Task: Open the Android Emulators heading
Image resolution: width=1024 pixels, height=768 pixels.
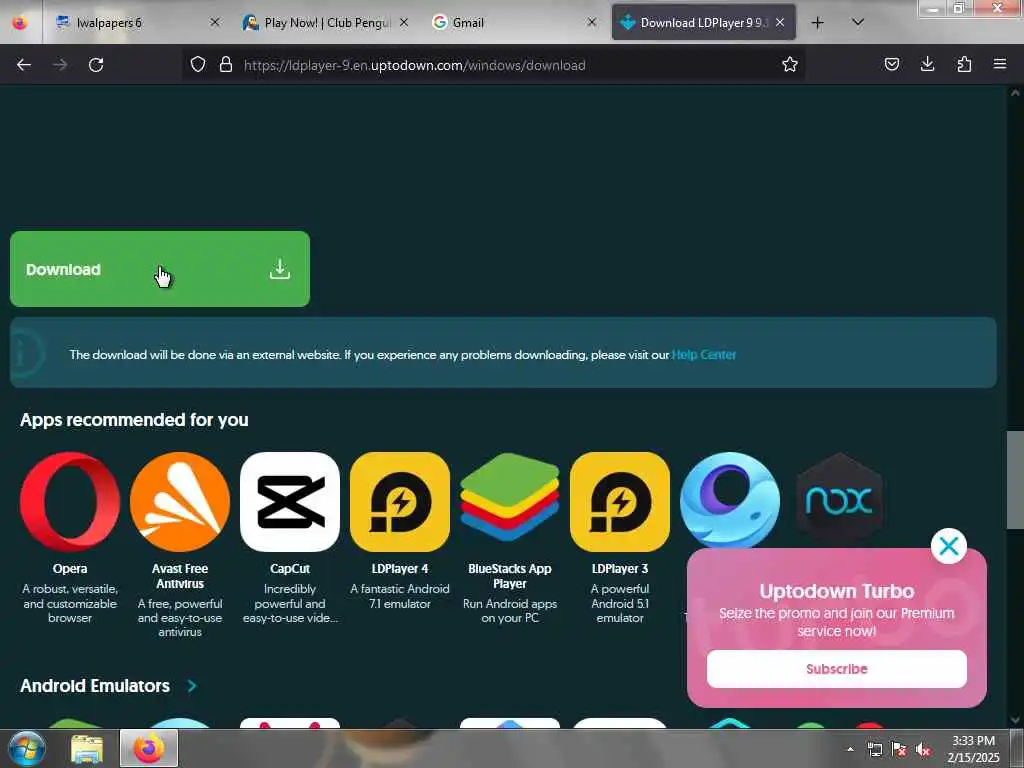Action: click(95, 686)
